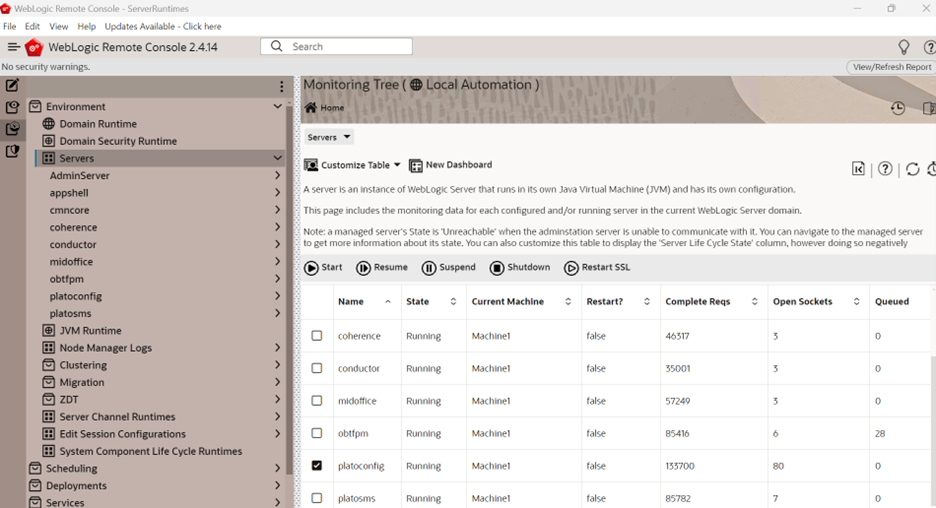Open the Servers breadcrumb dropdown
Screen dimensions: 936x508
[x=329, y=137]
